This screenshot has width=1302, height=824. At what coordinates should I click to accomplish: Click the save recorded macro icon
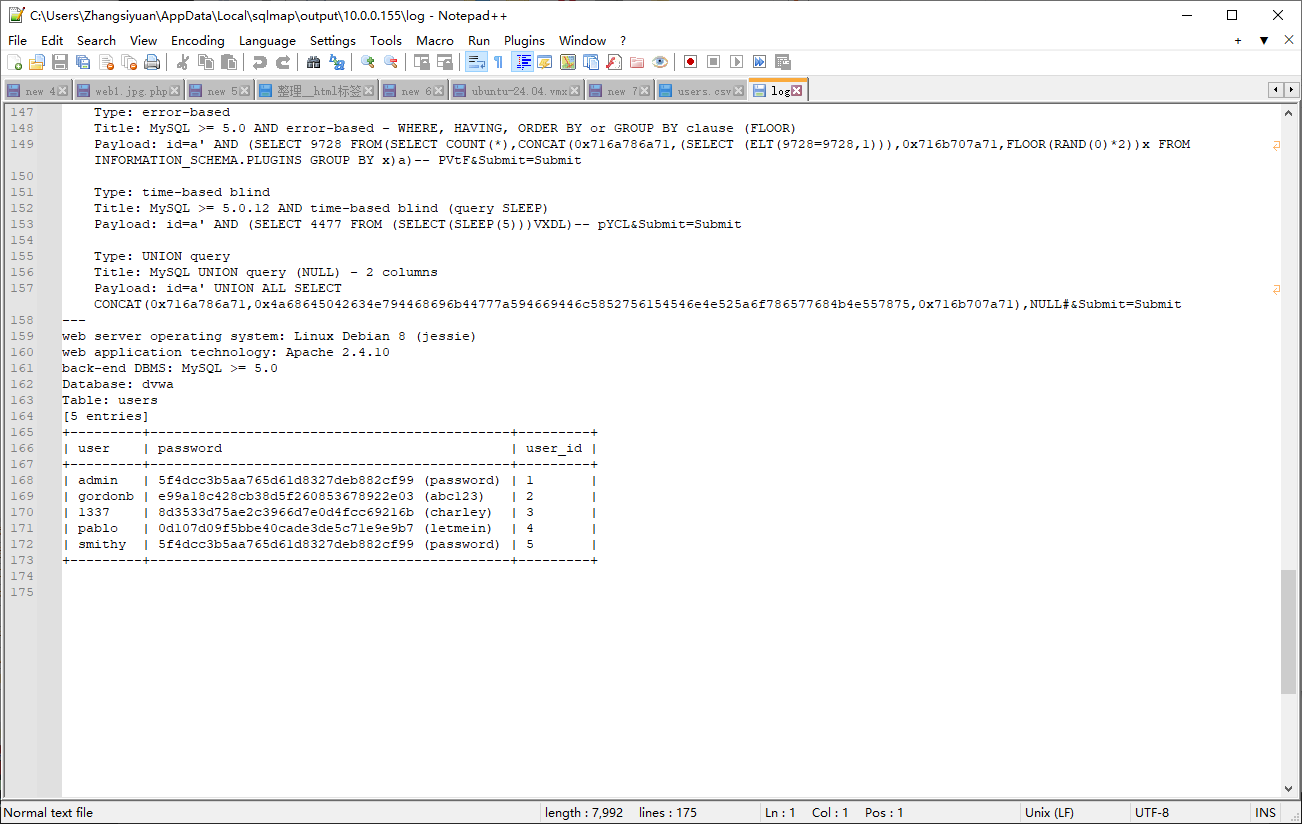tap(783, 62)
